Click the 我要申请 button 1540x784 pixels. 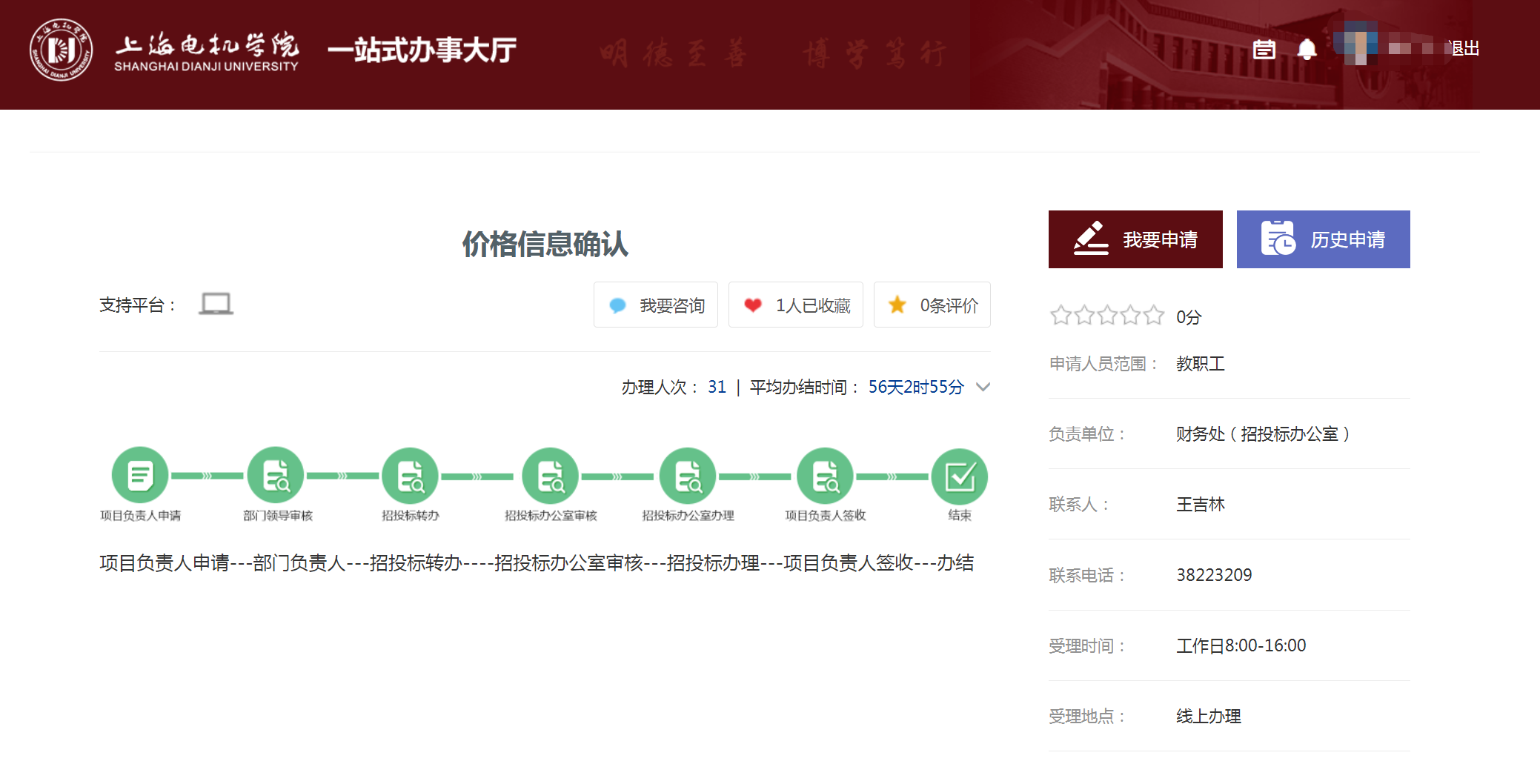click(x=1135, y=239)
